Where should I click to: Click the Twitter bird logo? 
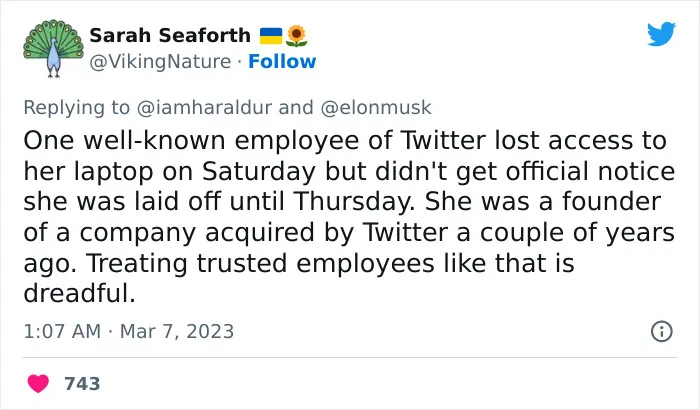click(661, 34)
